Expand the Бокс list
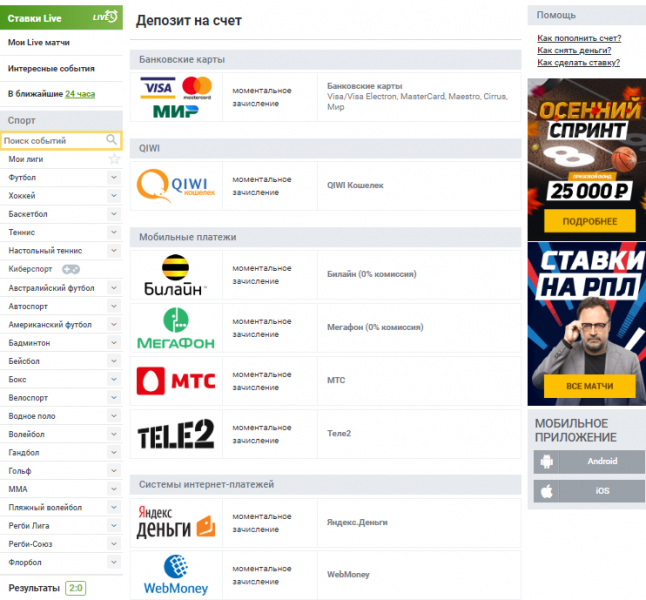The image size is (646, 600). (x=114, y=379)
